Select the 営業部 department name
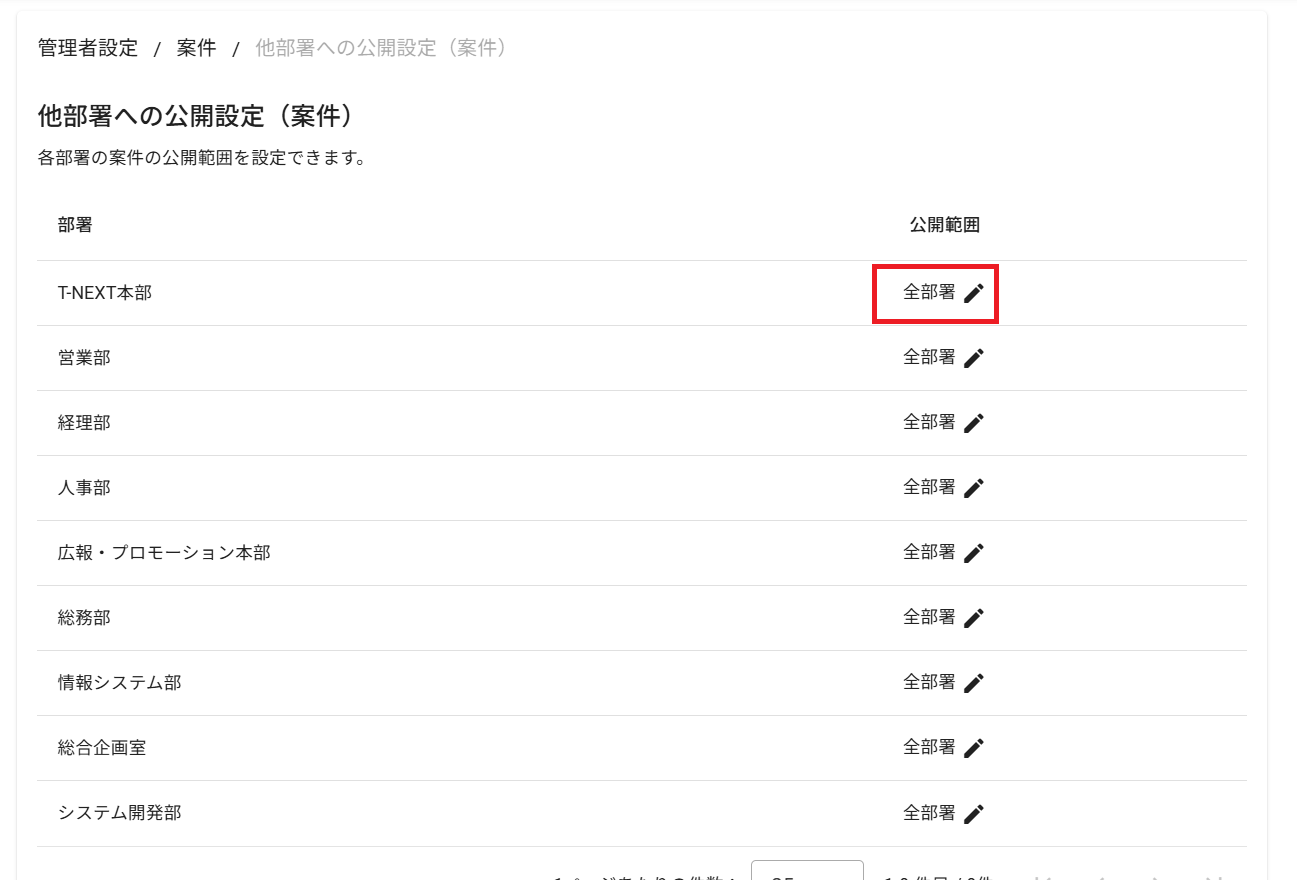 84,358
